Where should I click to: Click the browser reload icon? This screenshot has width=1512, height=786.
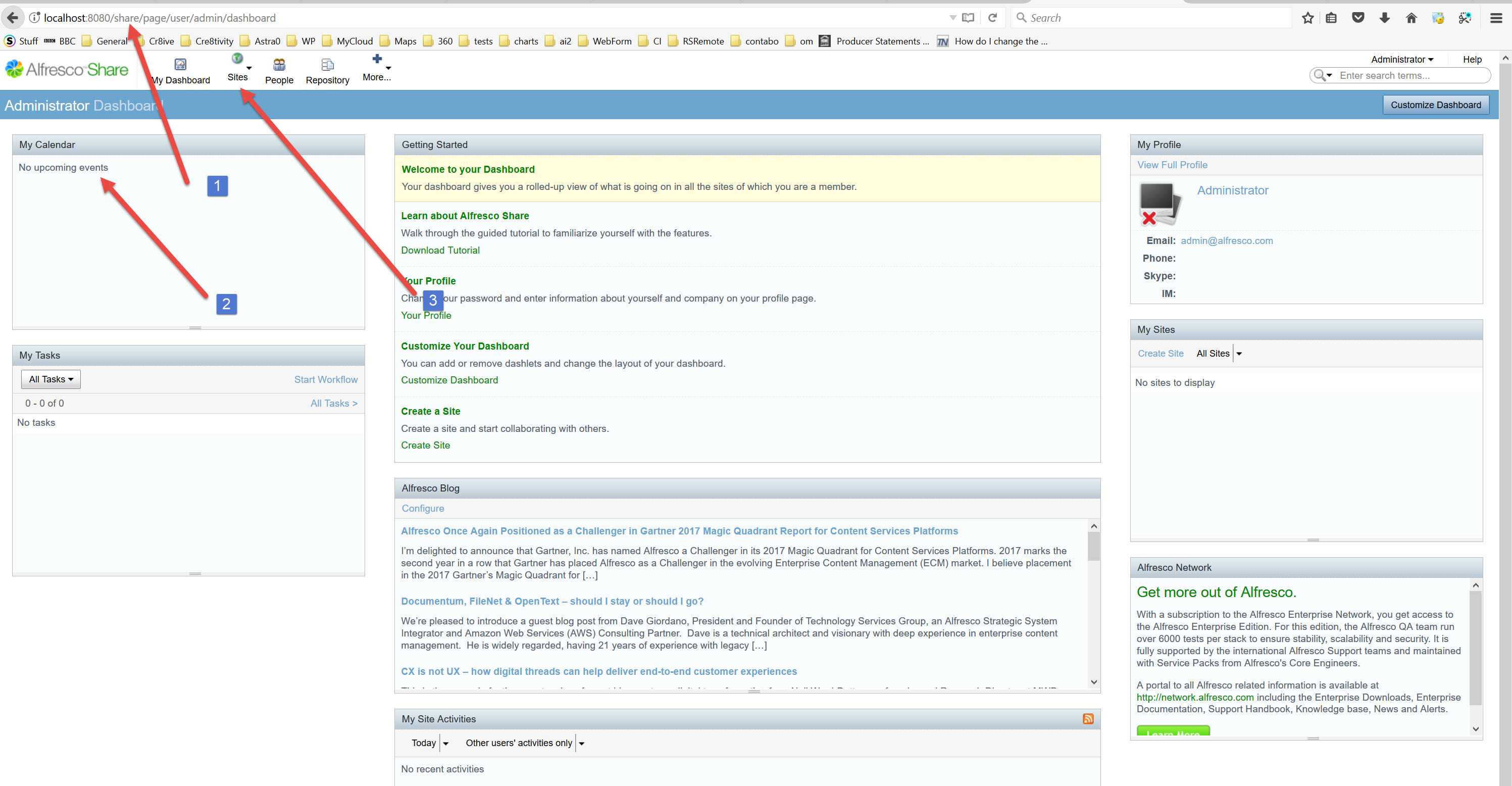click(992, 18)
